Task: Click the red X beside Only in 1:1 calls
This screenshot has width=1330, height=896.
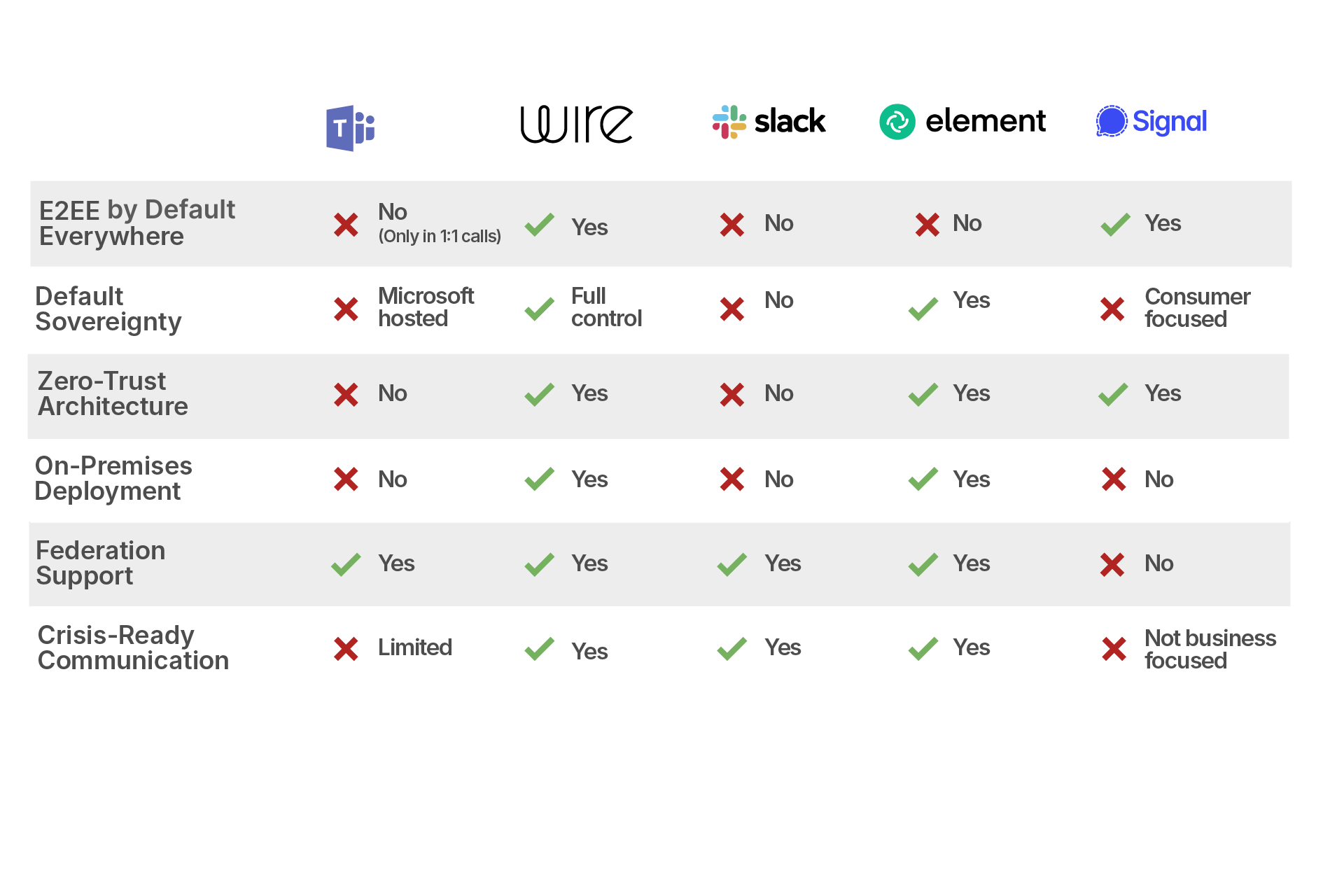Action: point(346,225)
